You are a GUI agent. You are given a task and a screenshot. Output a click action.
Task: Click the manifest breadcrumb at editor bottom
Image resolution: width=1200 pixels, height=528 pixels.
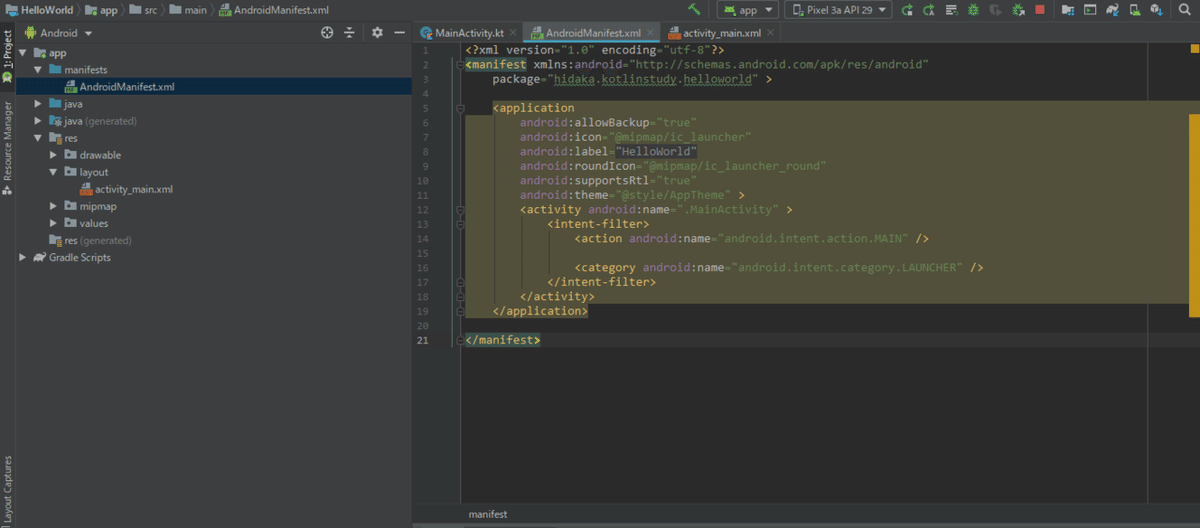(x=488, y=514)
